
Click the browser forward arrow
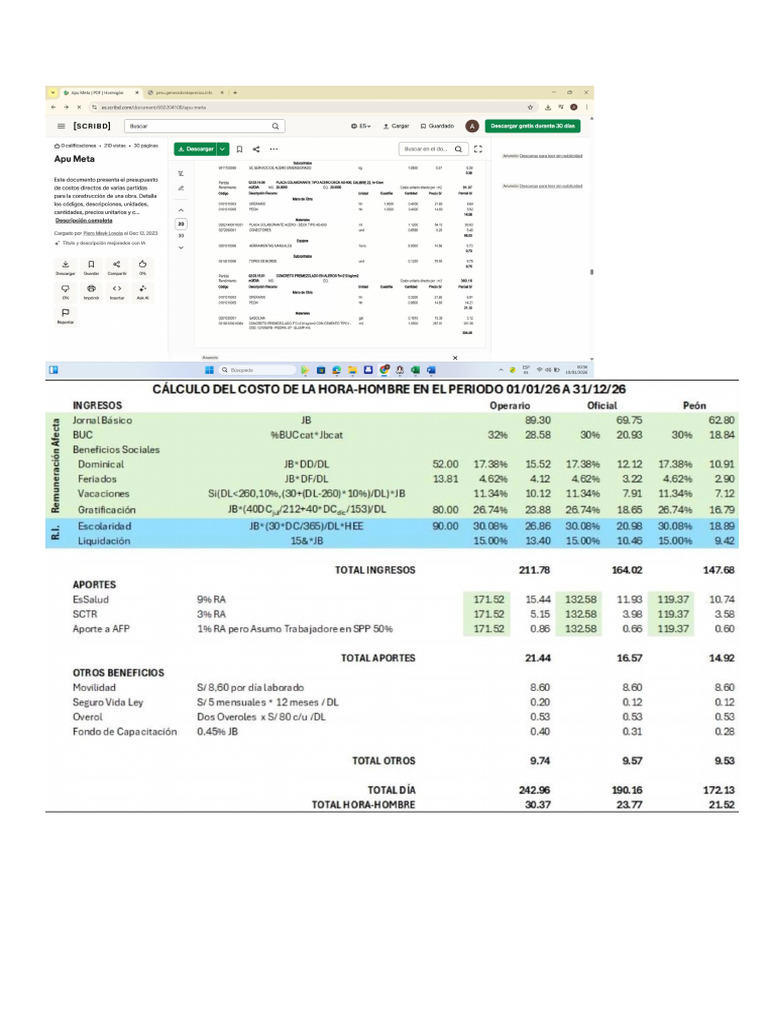[66, 107]
